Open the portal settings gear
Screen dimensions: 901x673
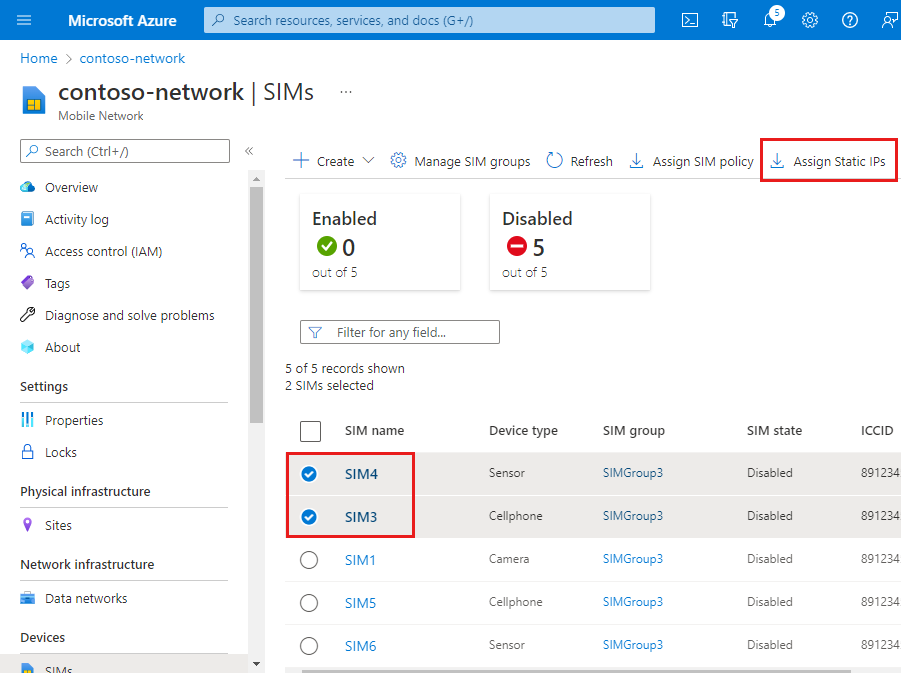click(x=809, y=19)
